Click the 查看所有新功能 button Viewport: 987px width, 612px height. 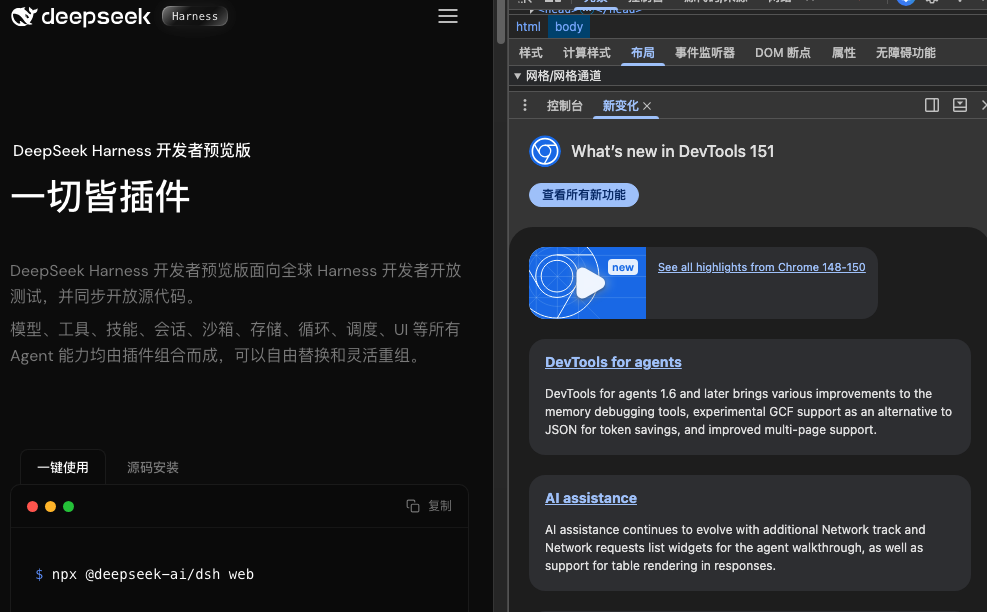point(584,195)
